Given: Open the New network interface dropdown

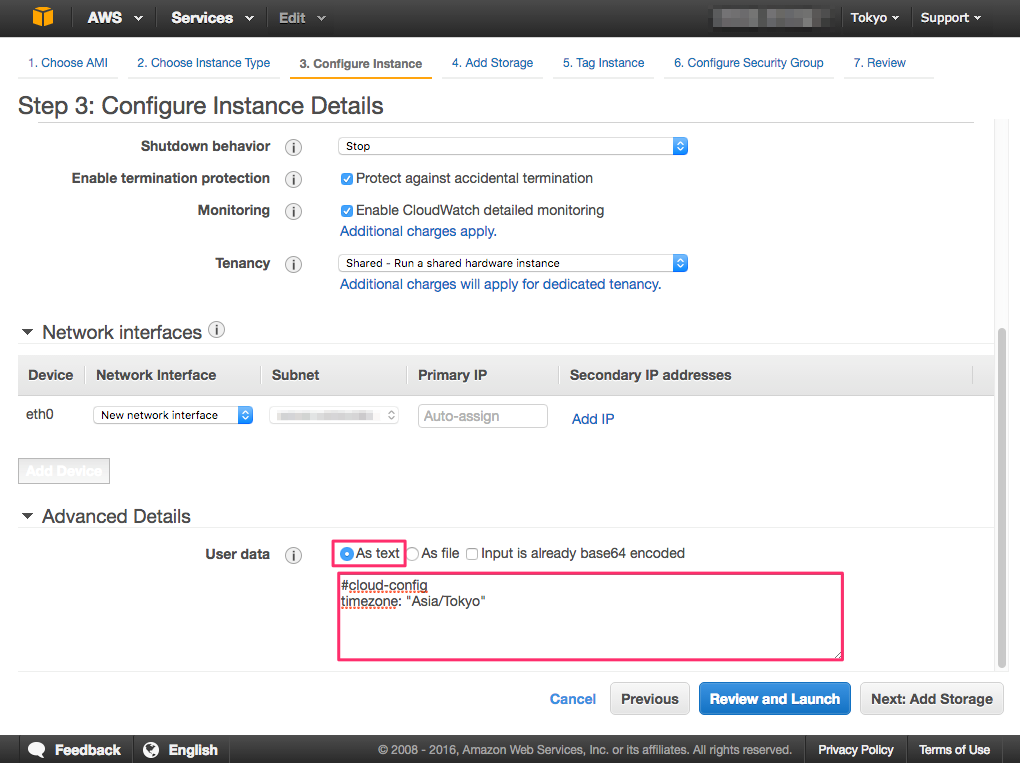Looking at the screenshot, I should (173, 415).
